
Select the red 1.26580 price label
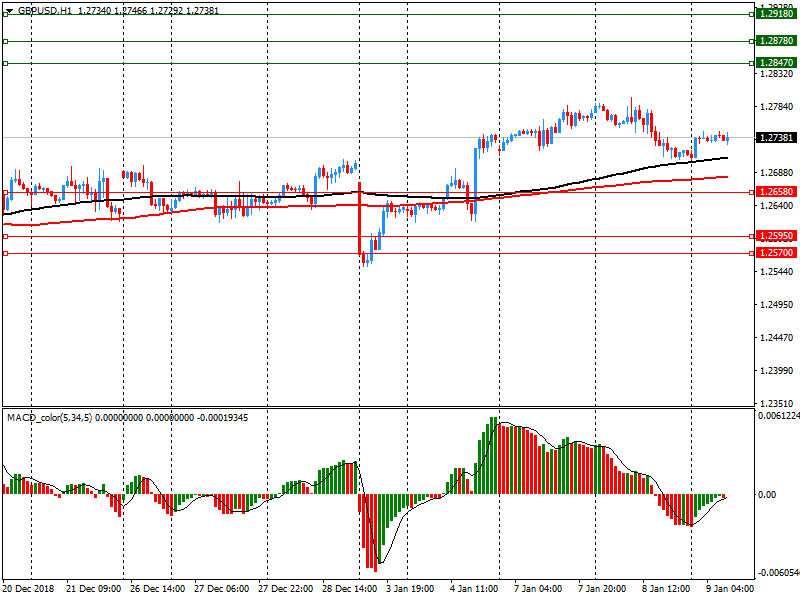776,191
